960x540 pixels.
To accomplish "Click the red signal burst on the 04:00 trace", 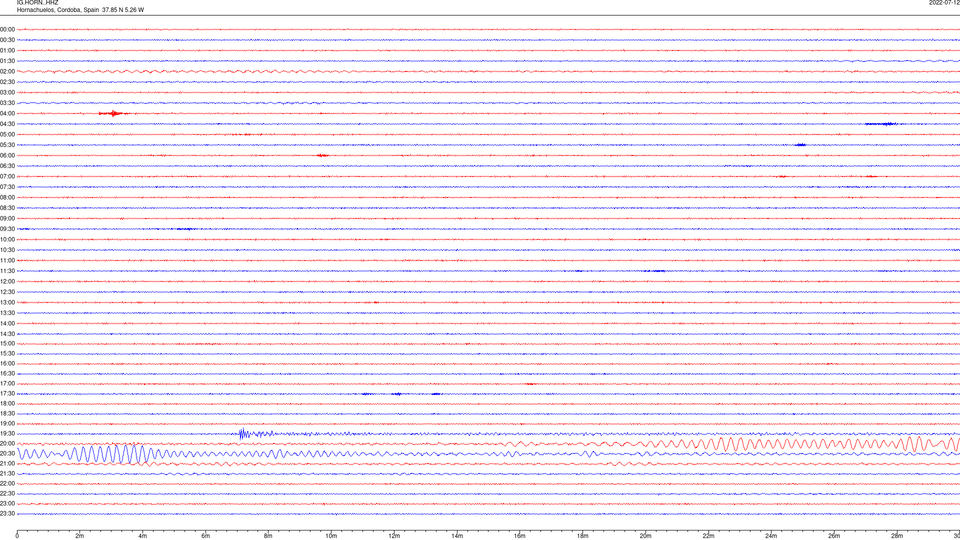I will tap(113, 113).
